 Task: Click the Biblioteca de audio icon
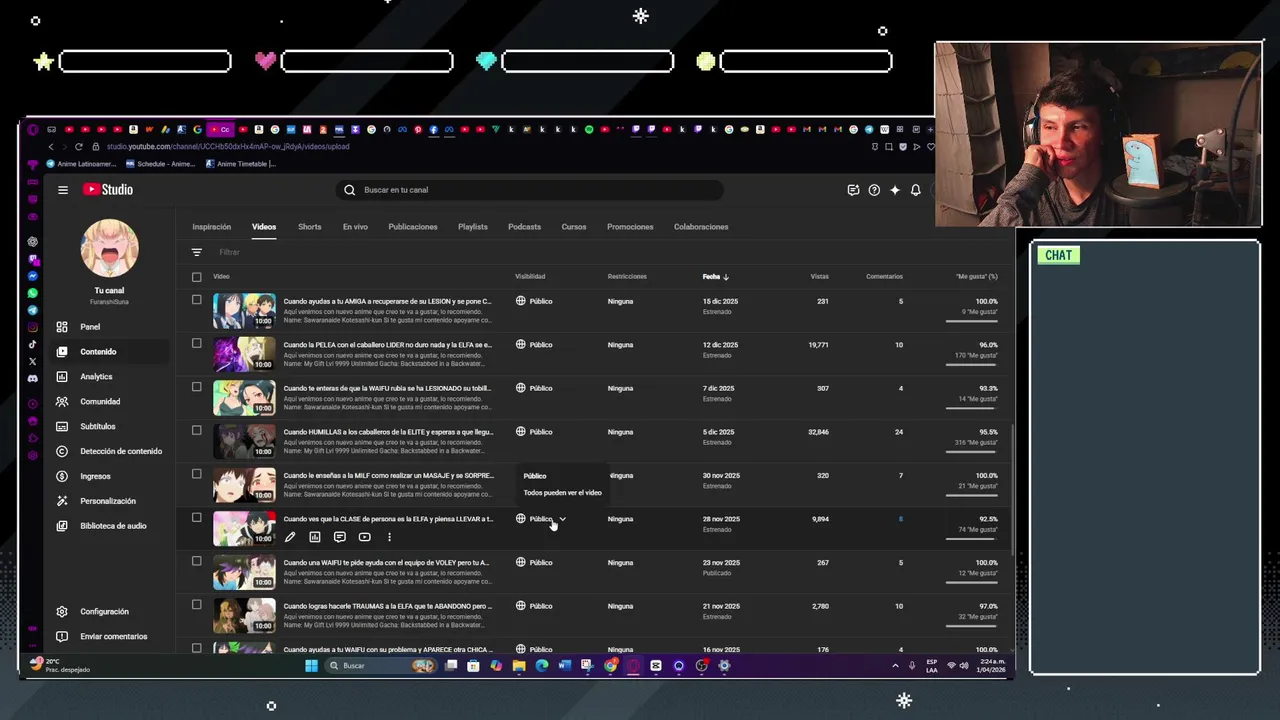[x=62, y=526]
